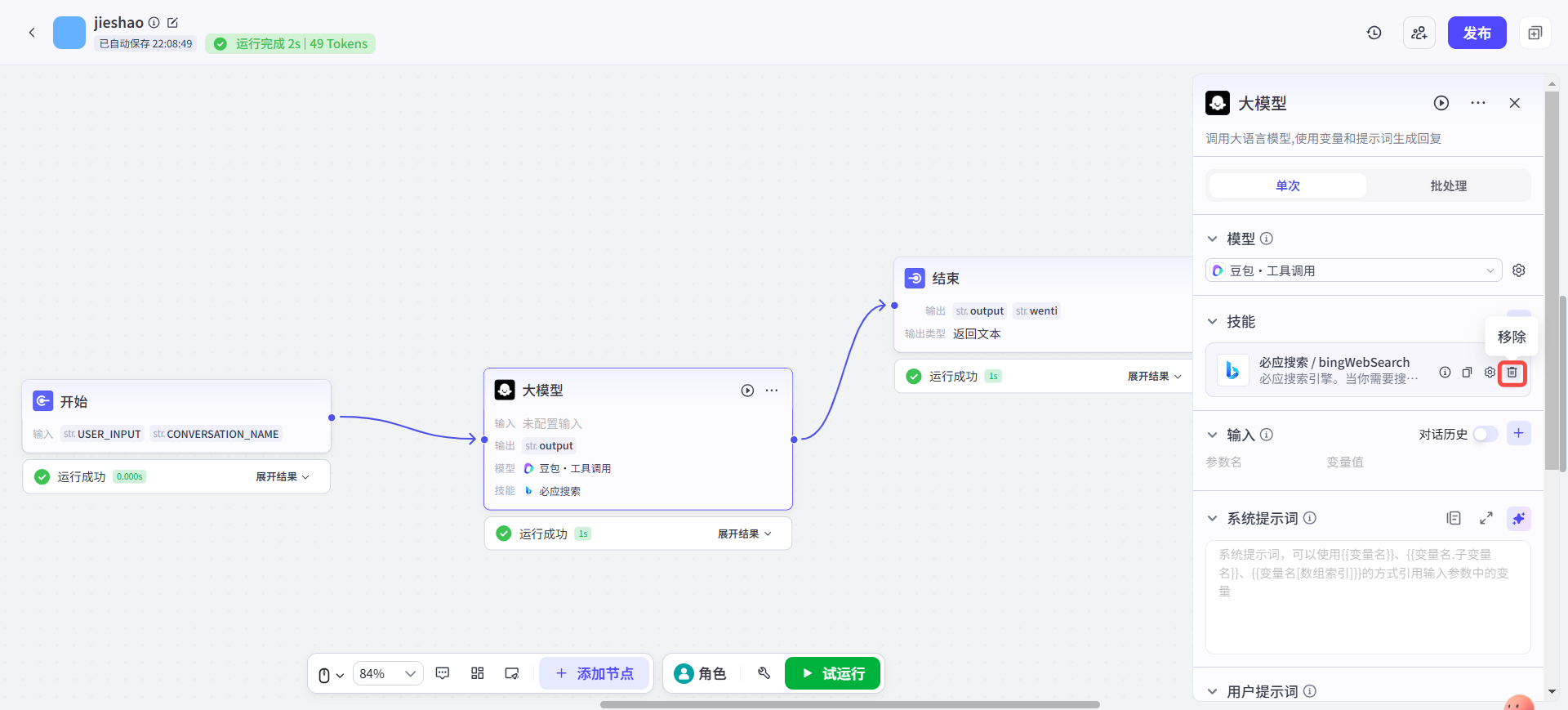Click info icon beside 用户提示词
This screenshot has width=1568, height=710.
click(1310, 691)
